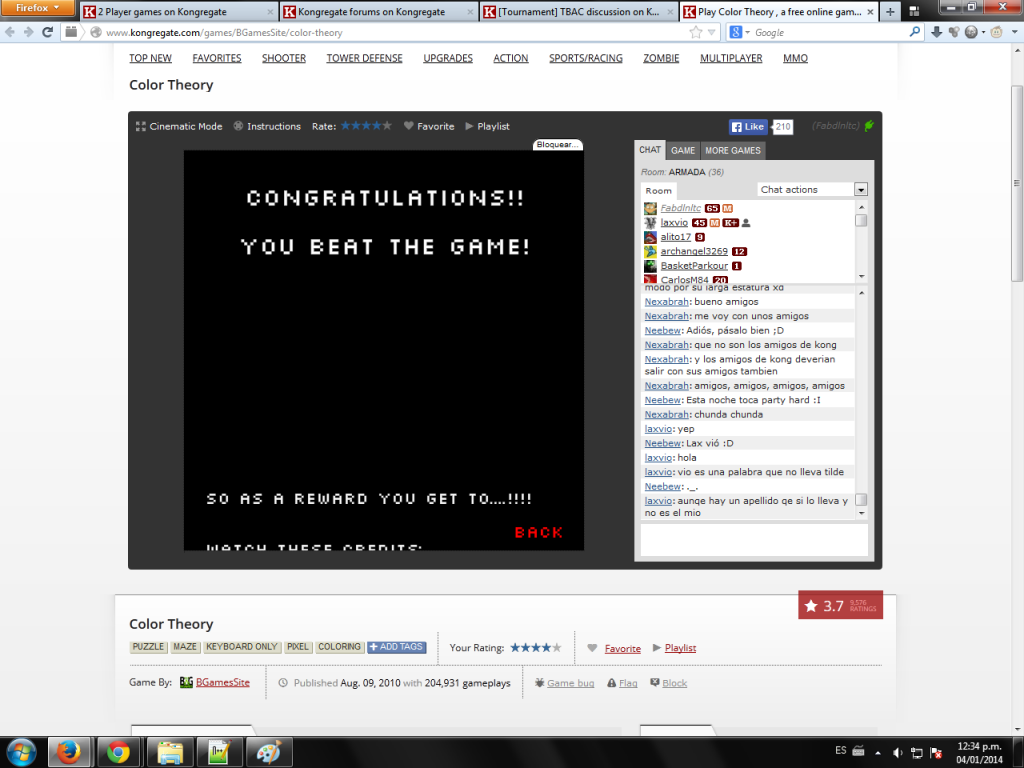This screenshot has height=768, width=1024.
Task: Open the downloads arrow icon
Action: click(x=936, y=32)
